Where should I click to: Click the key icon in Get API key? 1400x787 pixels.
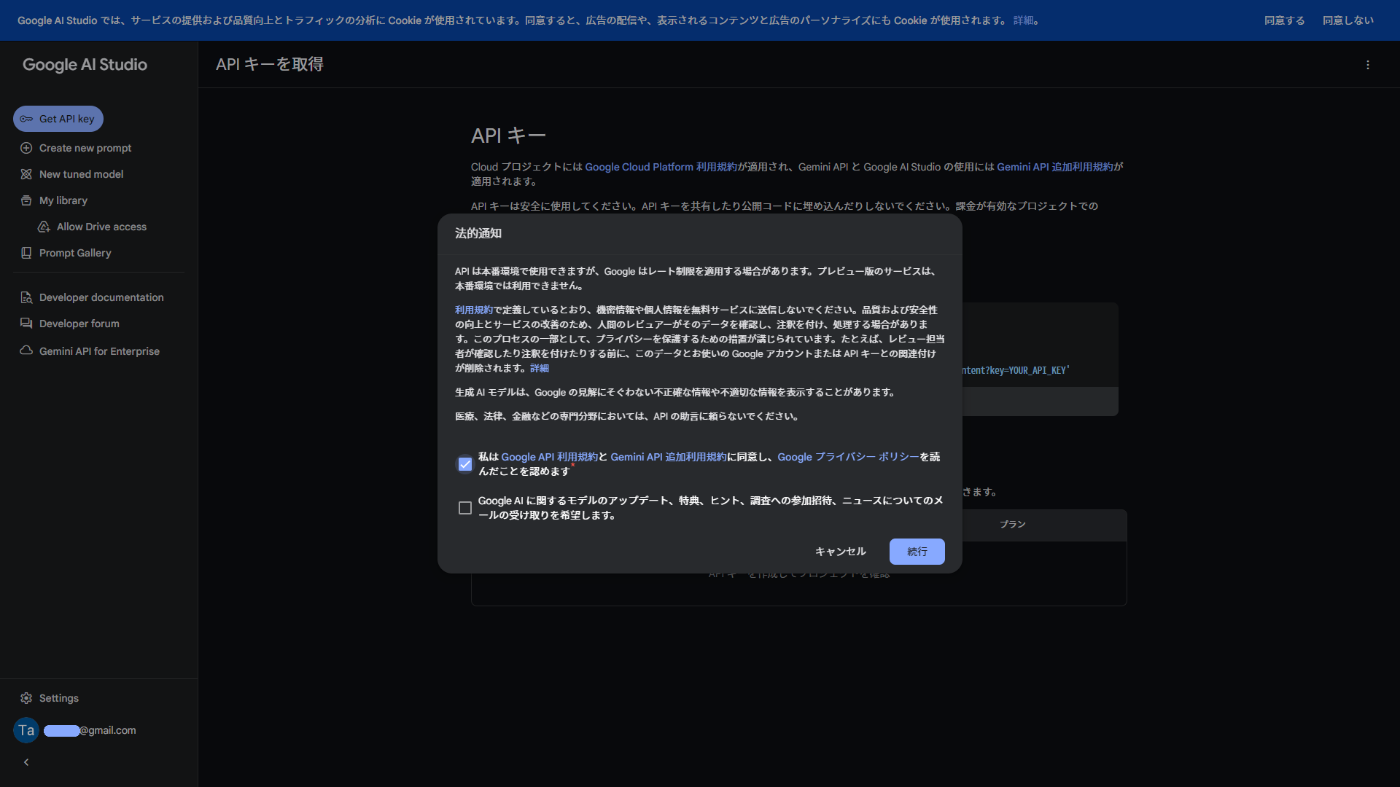click(27, 119)
